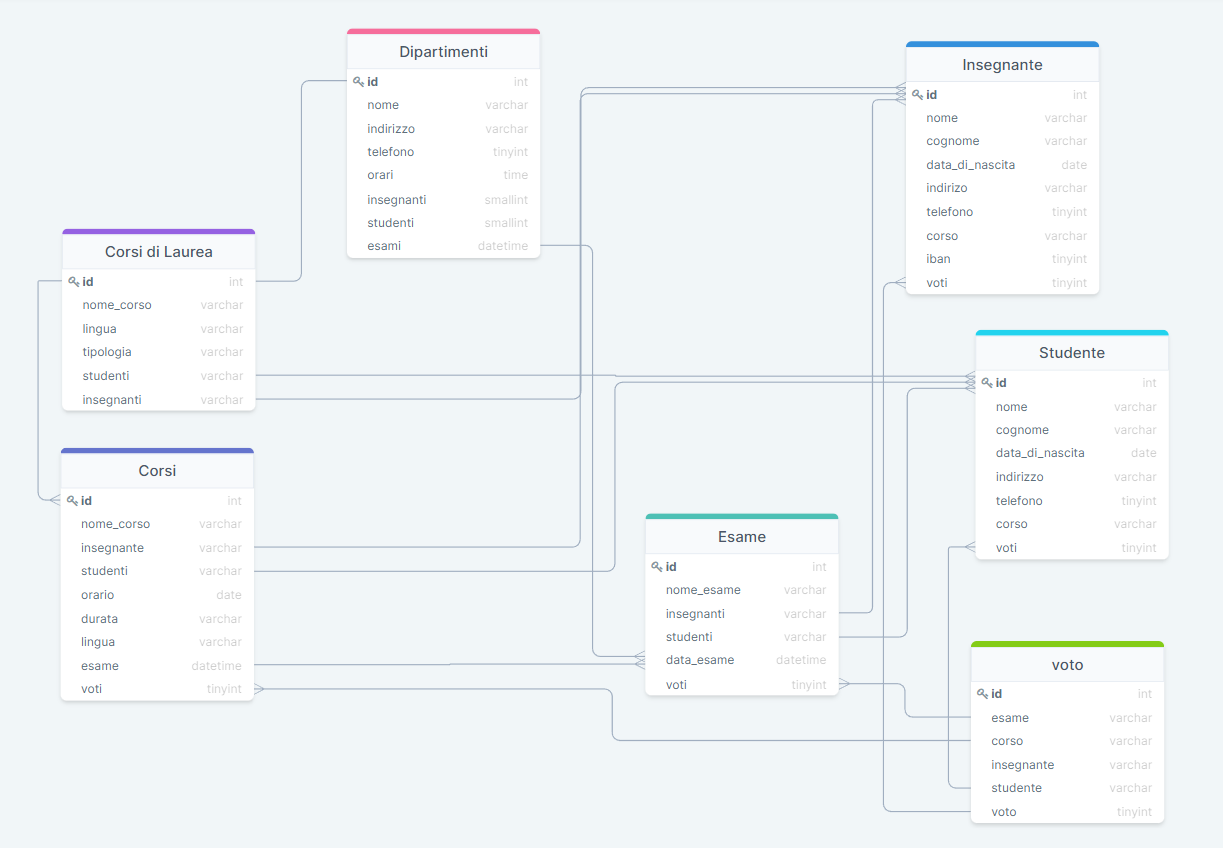Click the orario field in Corsi table
The width and height of the screenshot is (1223, 848).
(x=98, y=594)
